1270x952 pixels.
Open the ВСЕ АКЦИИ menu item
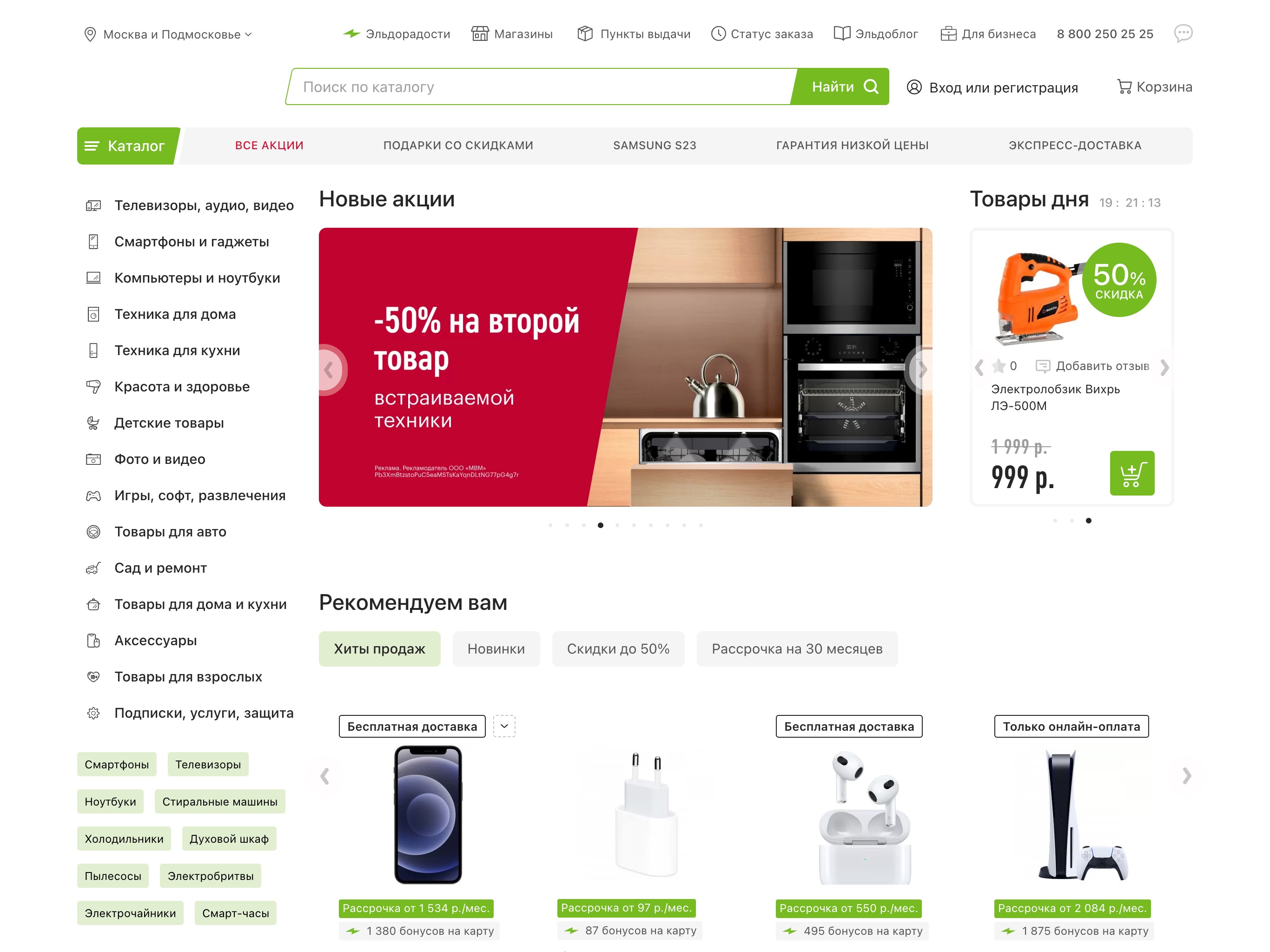point(269,146)
